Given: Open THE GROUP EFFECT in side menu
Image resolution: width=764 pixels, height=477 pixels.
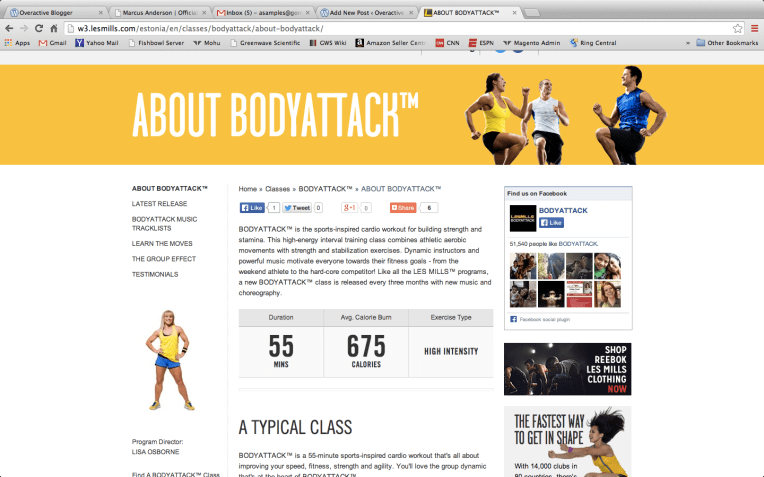Looking at the screenshot, I should pos(164,259).
